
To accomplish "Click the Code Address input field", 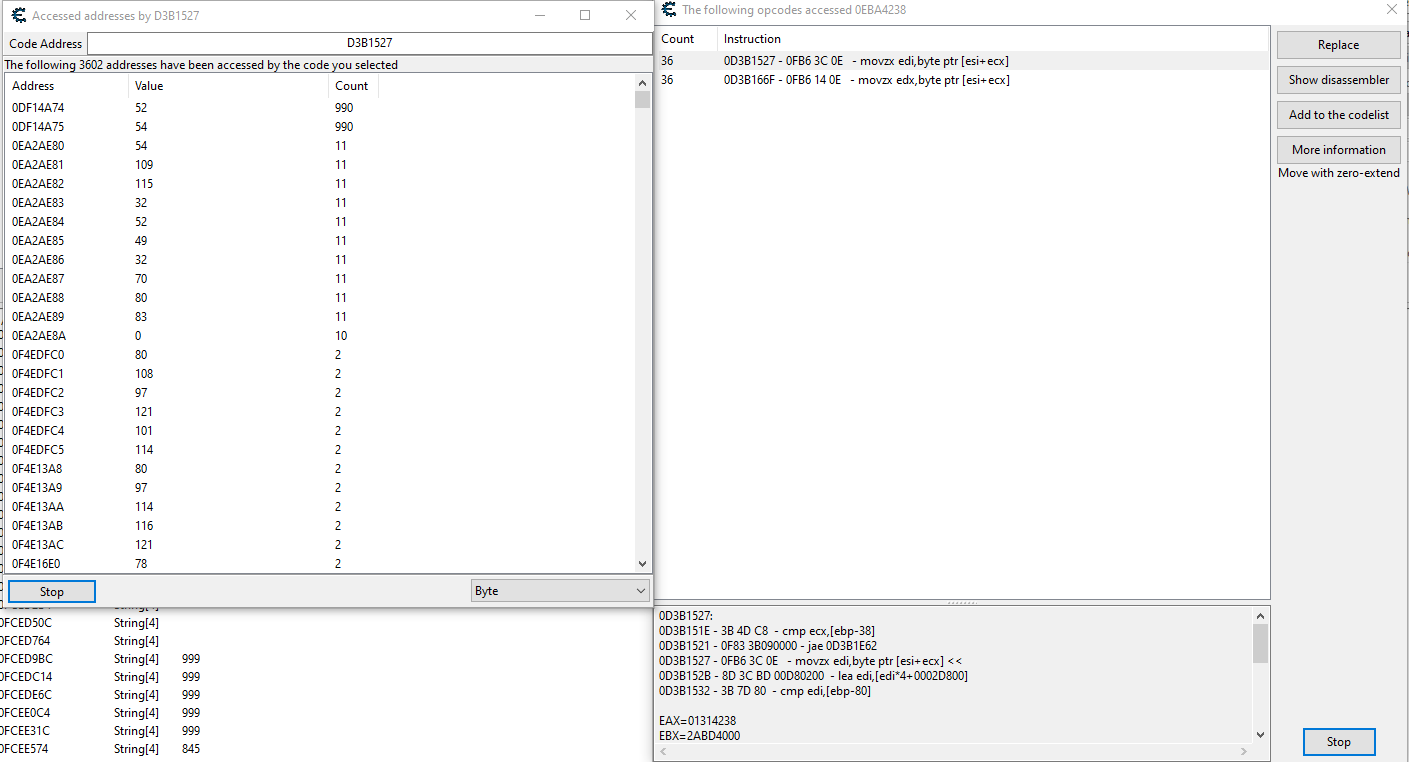I will [369, 44].
